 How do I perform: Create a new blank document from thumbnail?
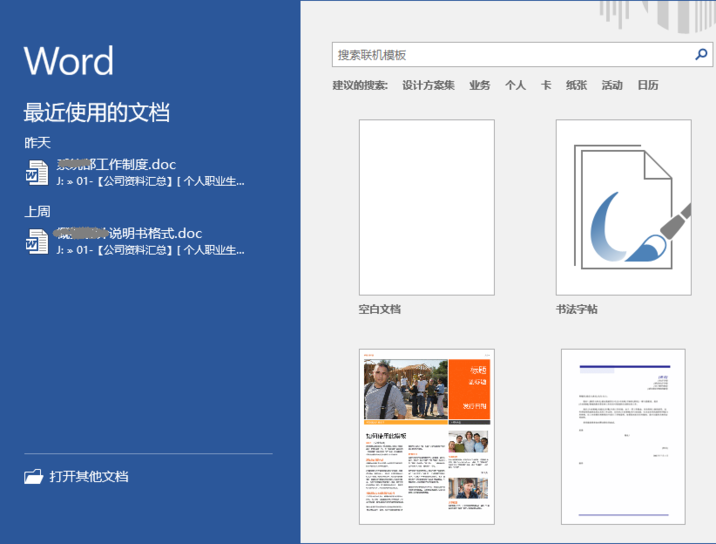pyautogui.click(x=426, y=207)
